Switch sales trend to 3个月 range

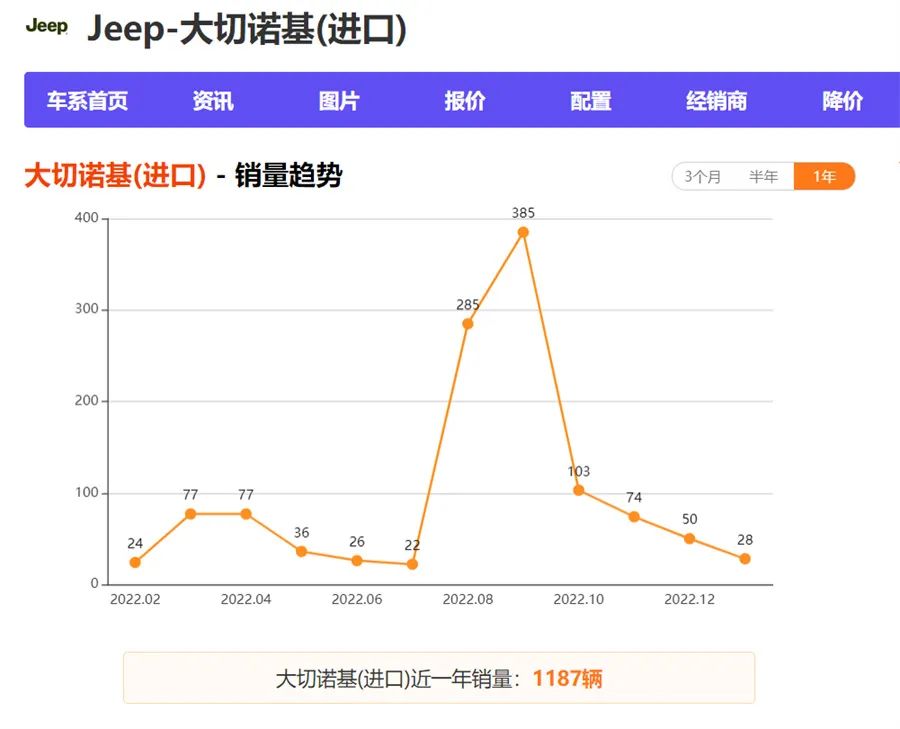[703, 177]
